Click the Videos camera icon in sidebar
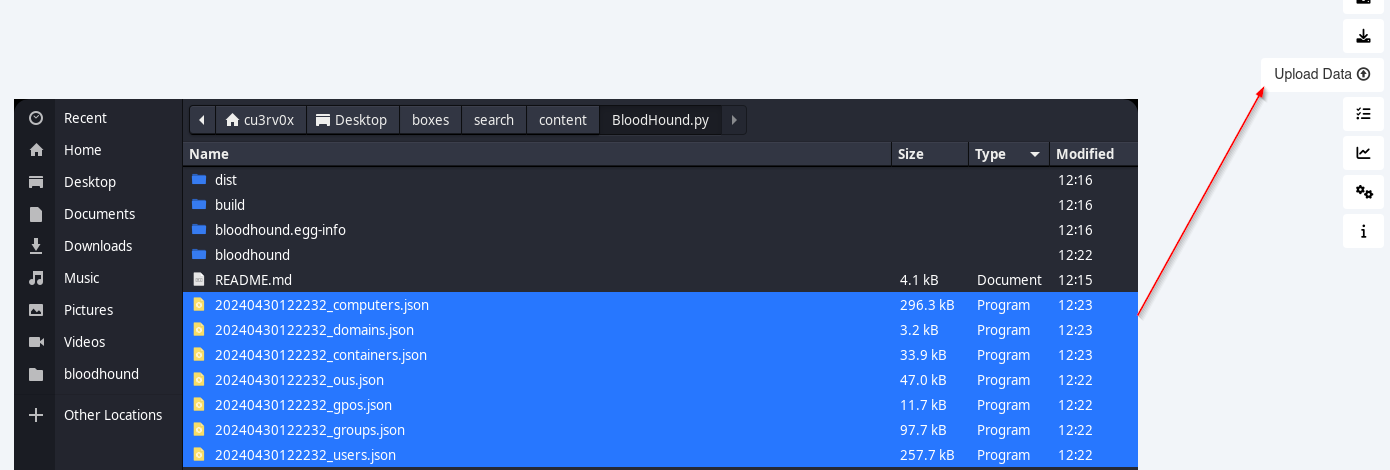 click(36, 342)
